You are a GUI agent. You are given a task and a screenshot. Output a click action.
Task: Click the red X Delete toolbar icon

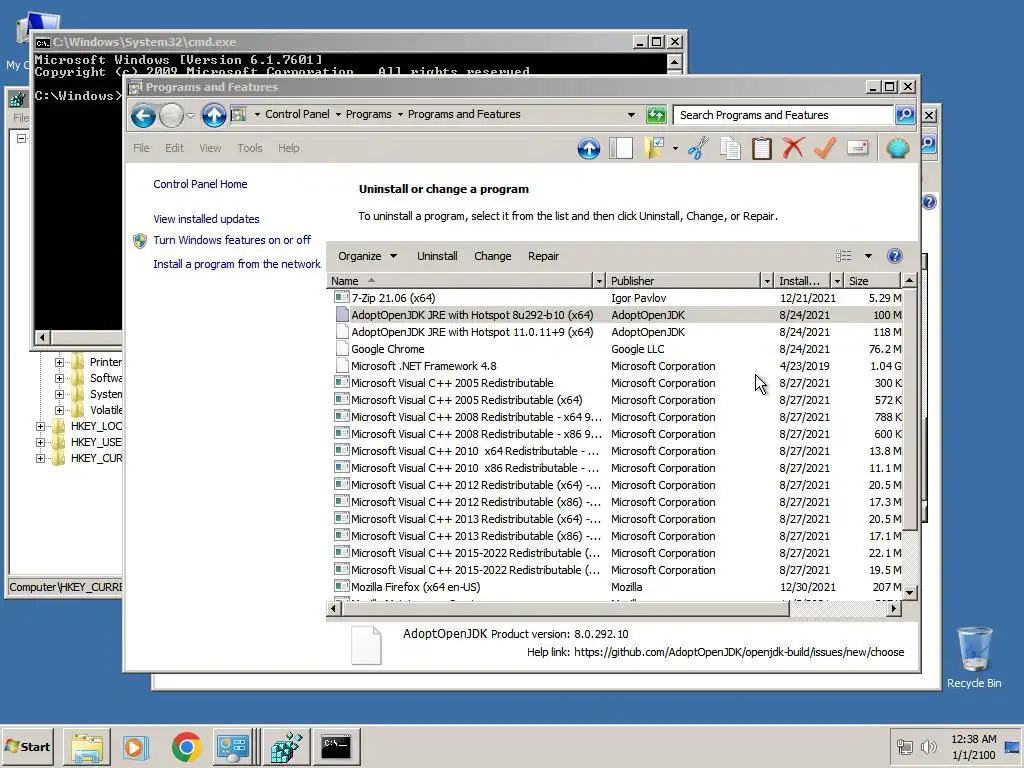pos(793,148)
